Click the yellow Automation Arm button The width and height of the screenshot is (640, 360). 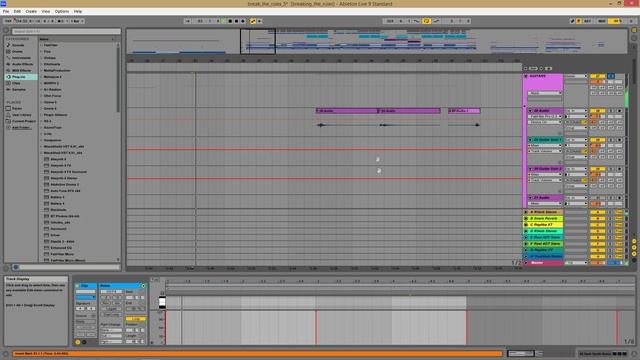pos(253,21)
